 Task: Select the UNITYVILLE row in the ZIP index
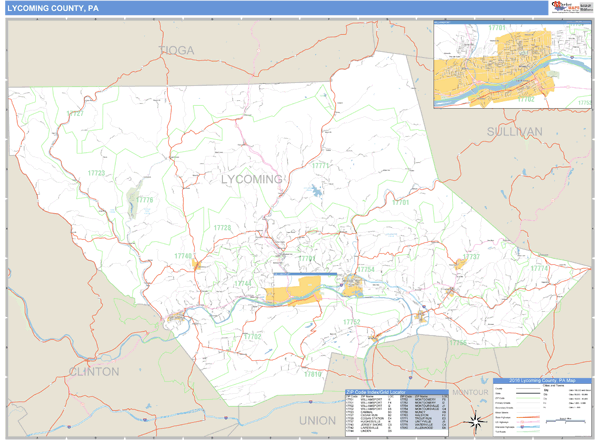[x=424, y=421]
